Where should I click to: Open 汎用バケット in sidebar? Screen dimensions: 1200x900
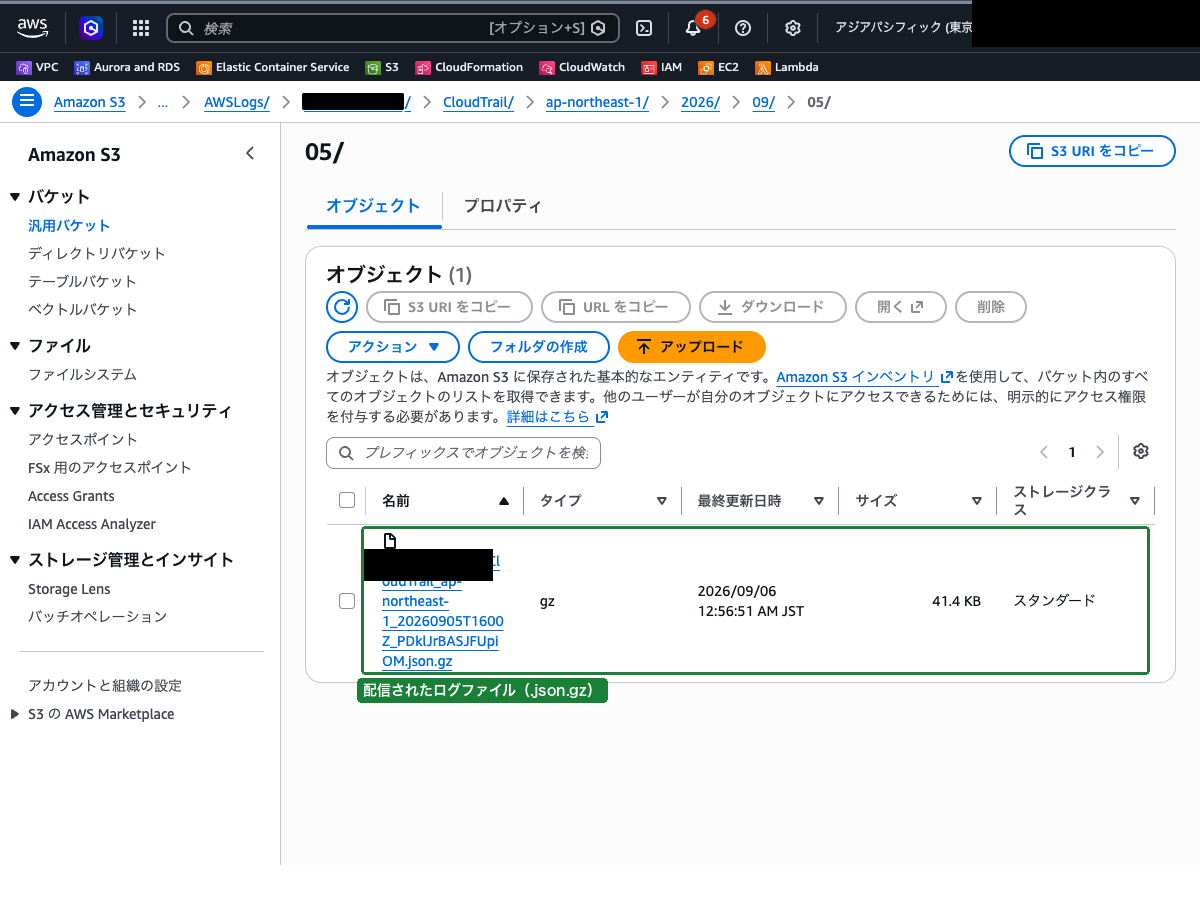click(x=69, y=226)
